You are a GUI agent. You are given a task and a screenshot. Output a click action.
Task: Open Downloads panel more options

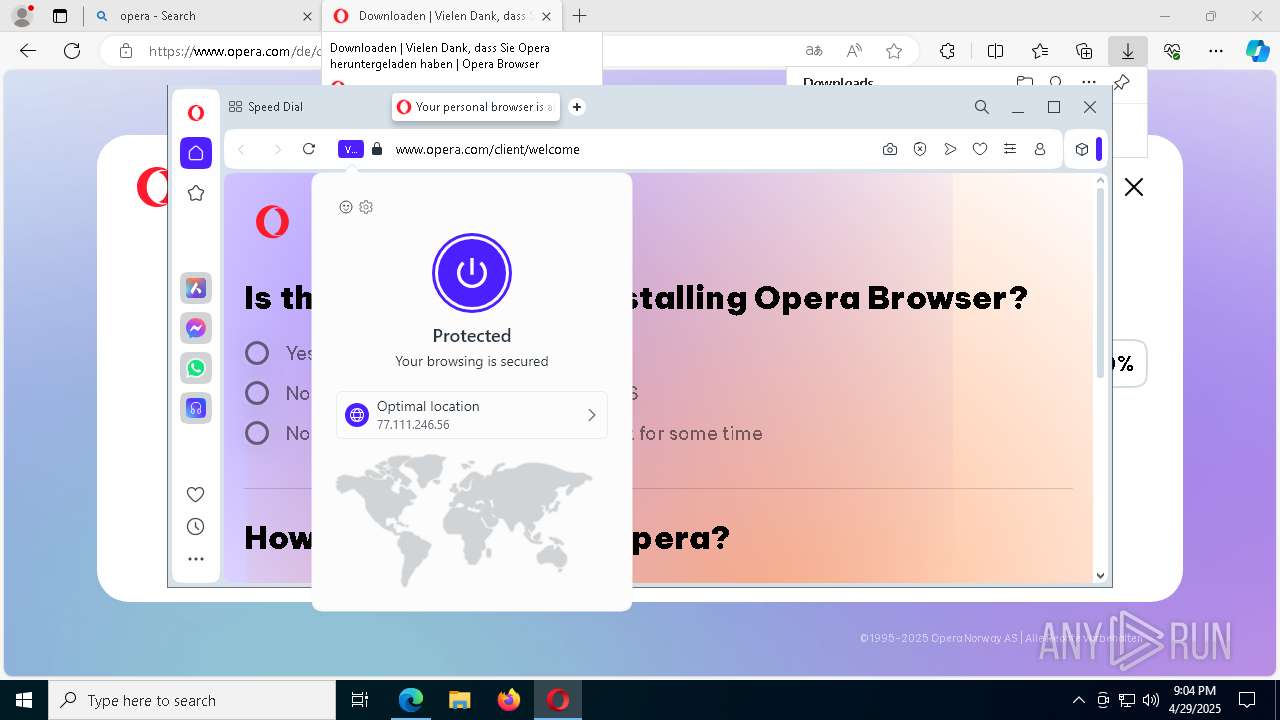[x=1089, y=83]
